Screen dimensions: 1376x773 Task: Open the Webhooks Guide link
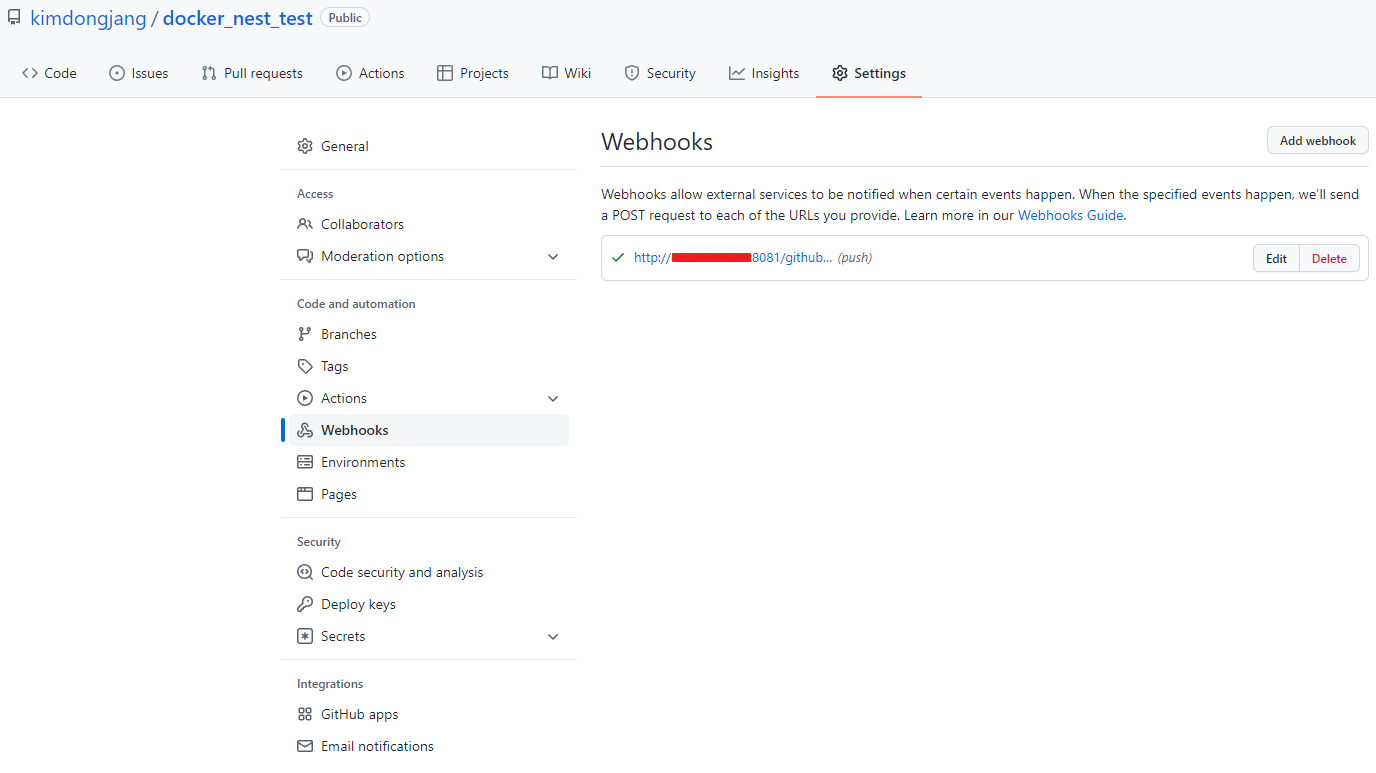[x=1071, y=215]
